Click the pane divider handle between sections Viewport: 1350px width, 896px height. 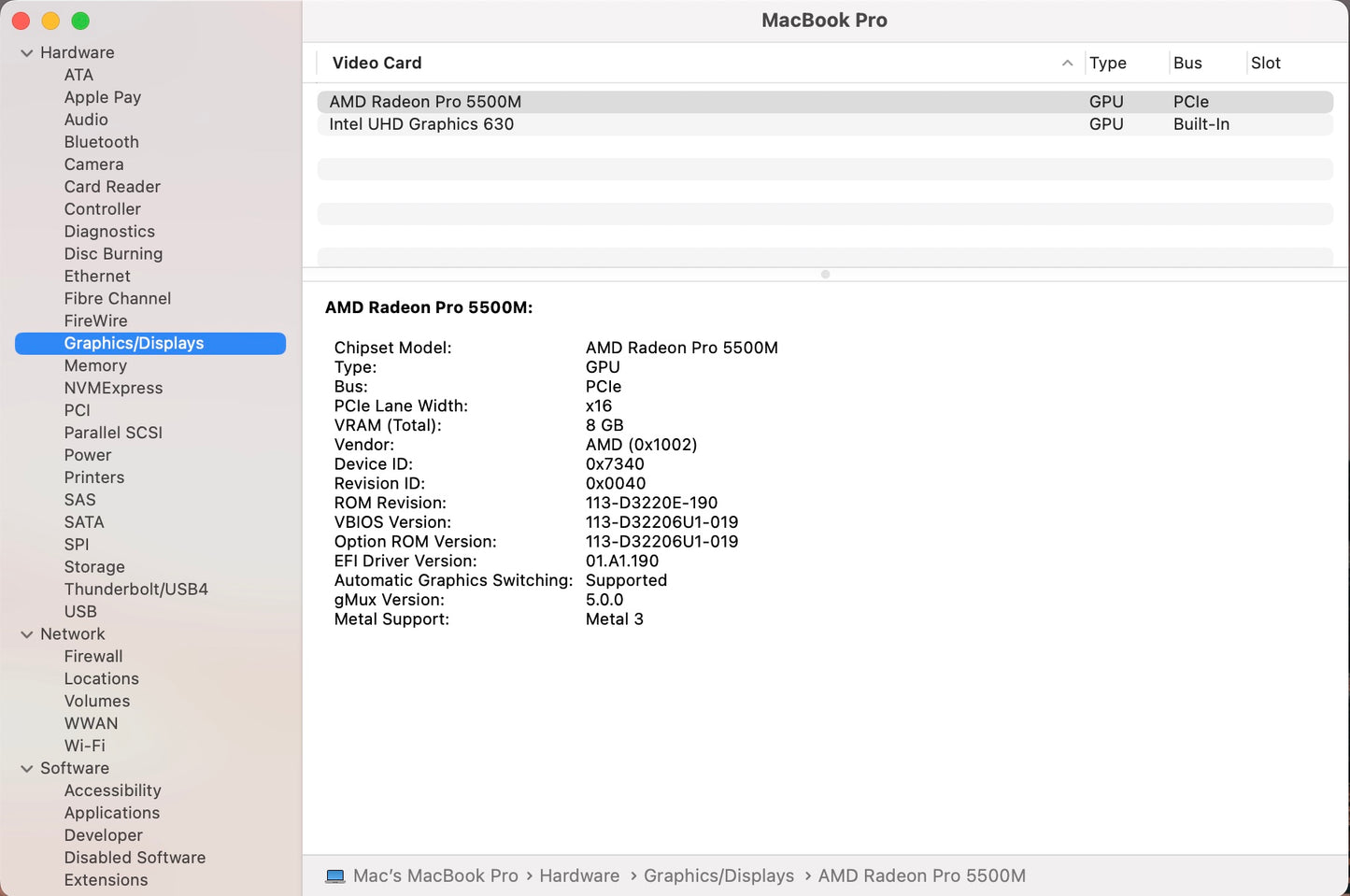click(x=825, y=274)
